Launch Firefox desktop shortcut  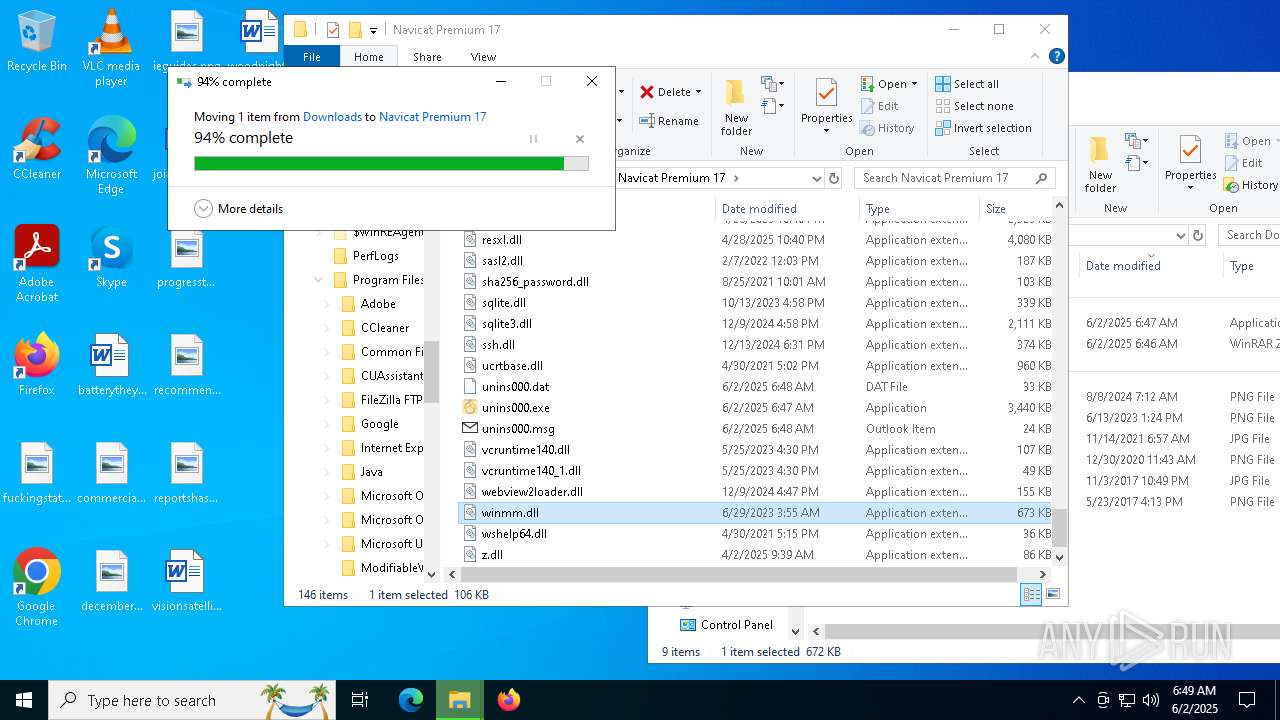pyautogui.click(x=37, y=365)
